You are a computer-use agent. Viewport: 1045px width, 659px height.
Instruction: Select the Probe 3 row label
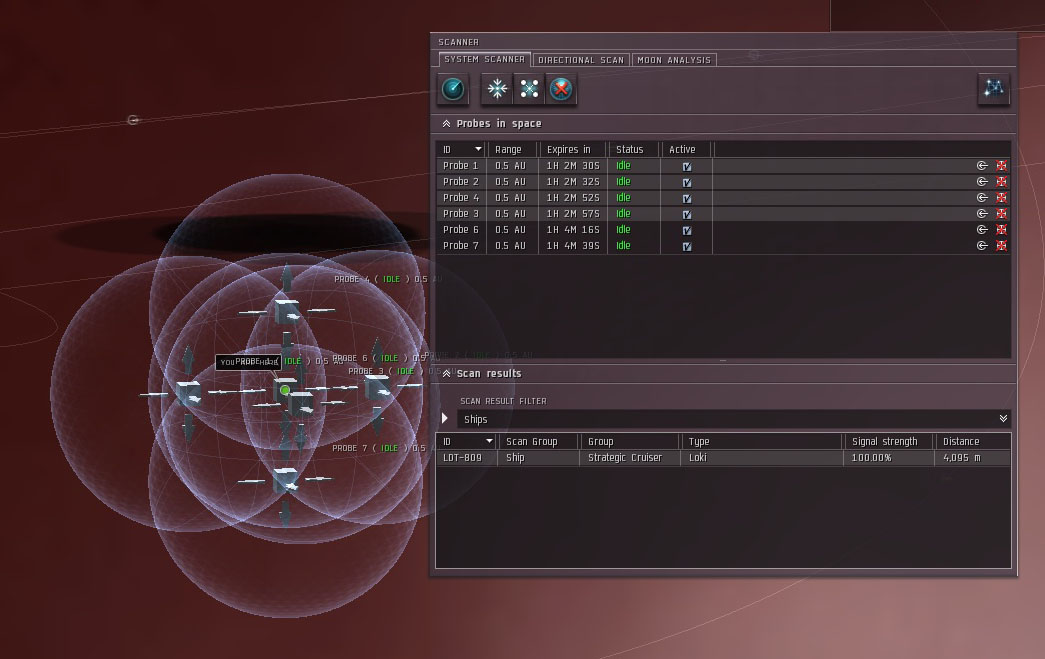tap(461, 214)
